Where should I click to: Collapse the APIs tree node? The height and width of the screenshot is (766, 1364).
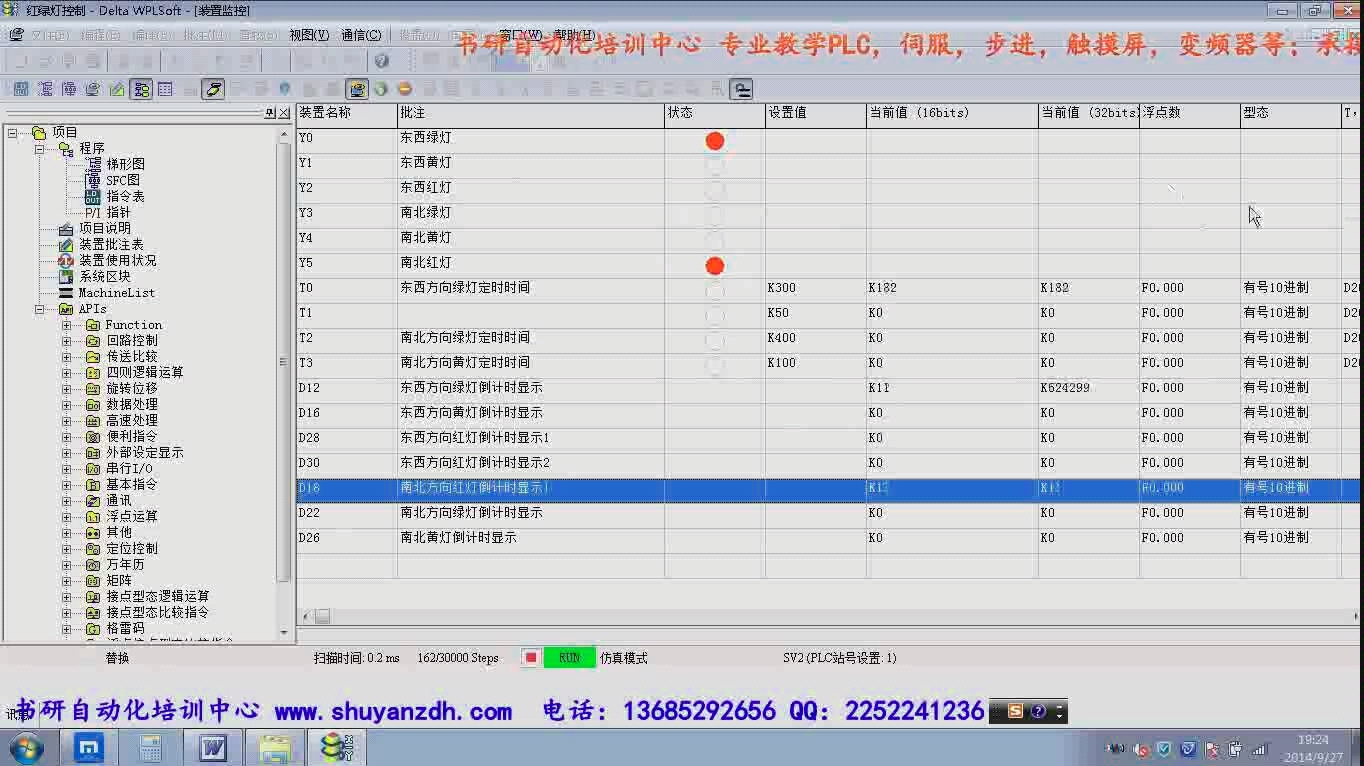40,309
